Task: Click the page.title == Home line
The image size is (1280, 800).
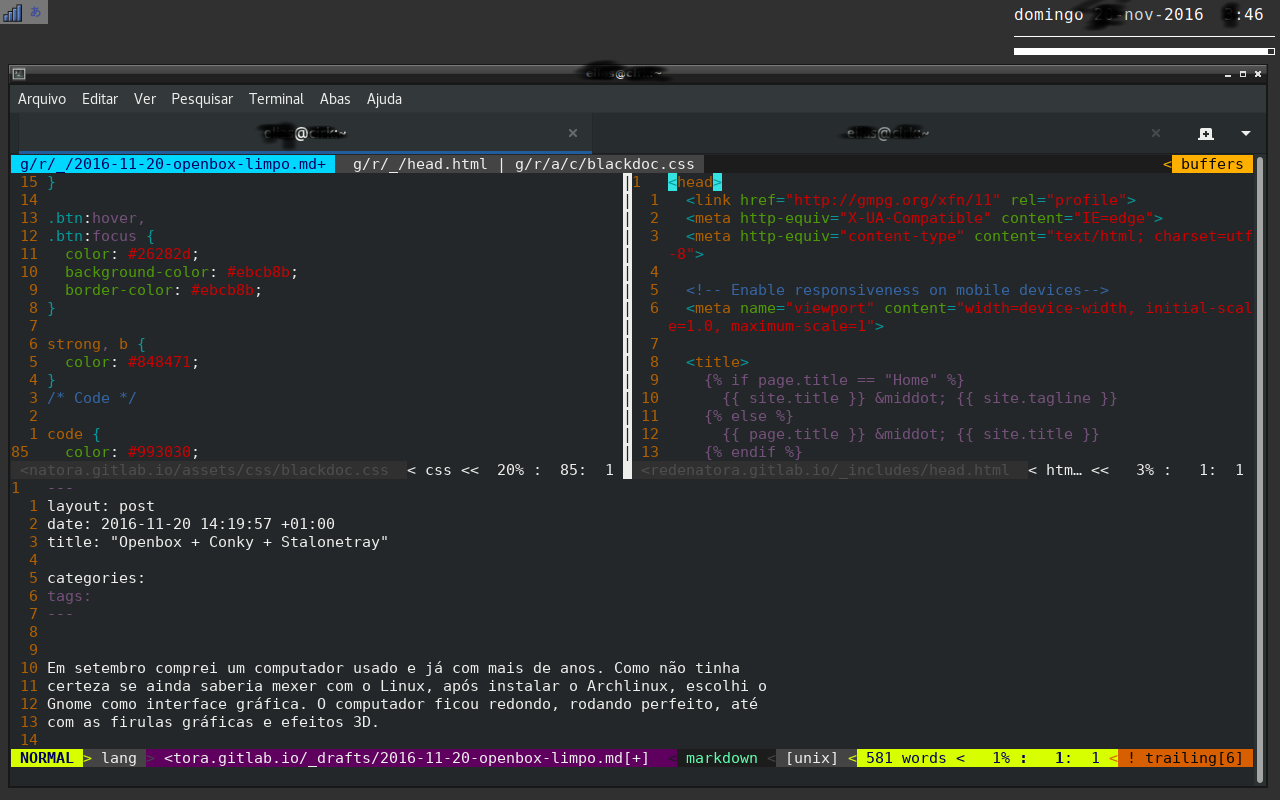Action: [x=835, y=380]
